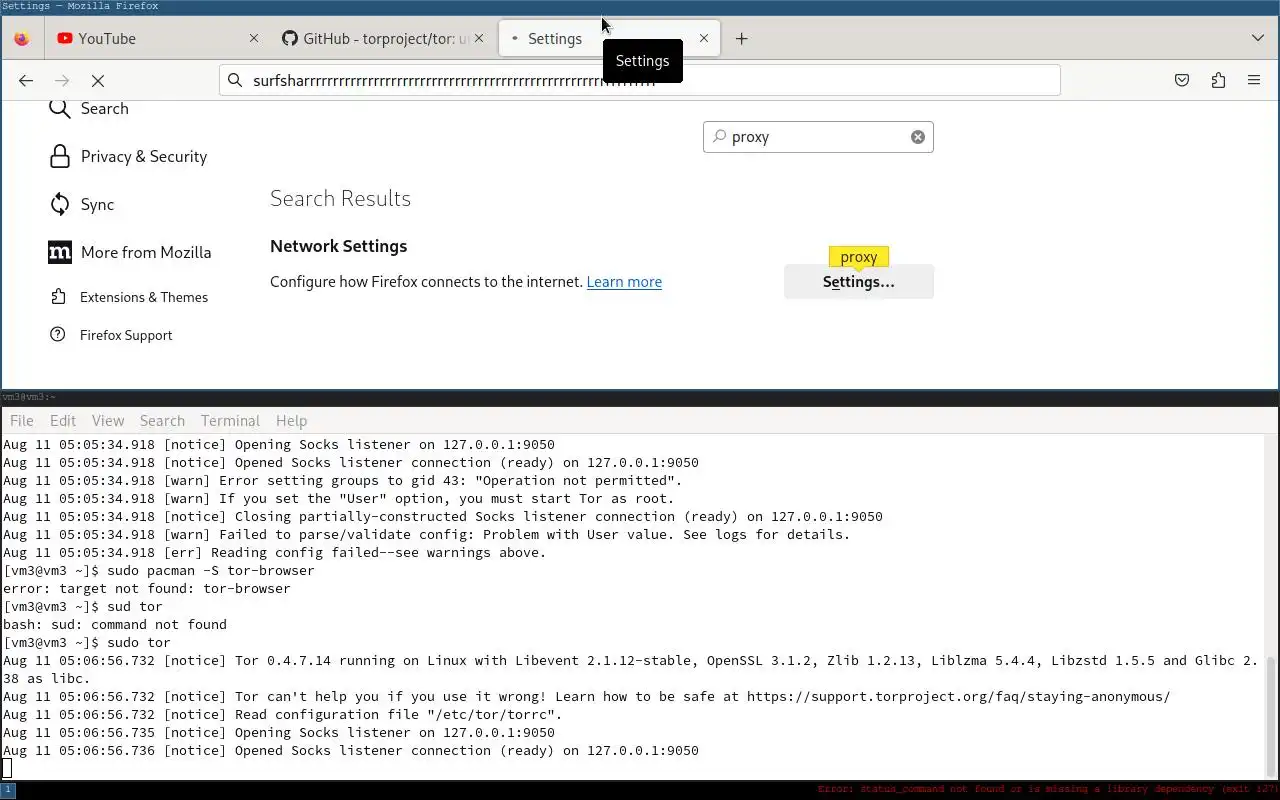Click the 'error: target not found: tor-browser' line
This screenshot has width=1280, height=800.
click(x=146, y=589)
